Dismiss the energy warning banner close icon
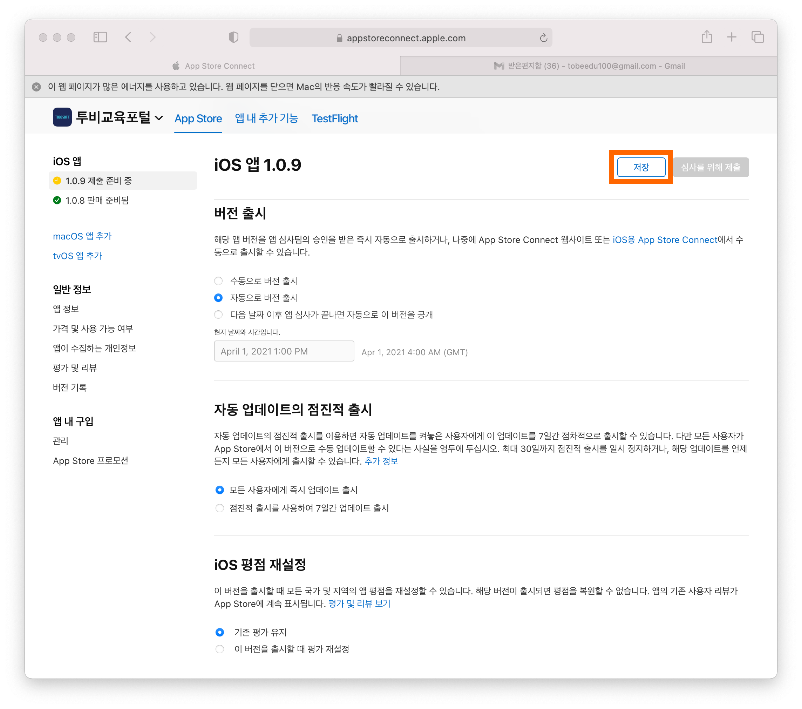 tap(36, 87)
